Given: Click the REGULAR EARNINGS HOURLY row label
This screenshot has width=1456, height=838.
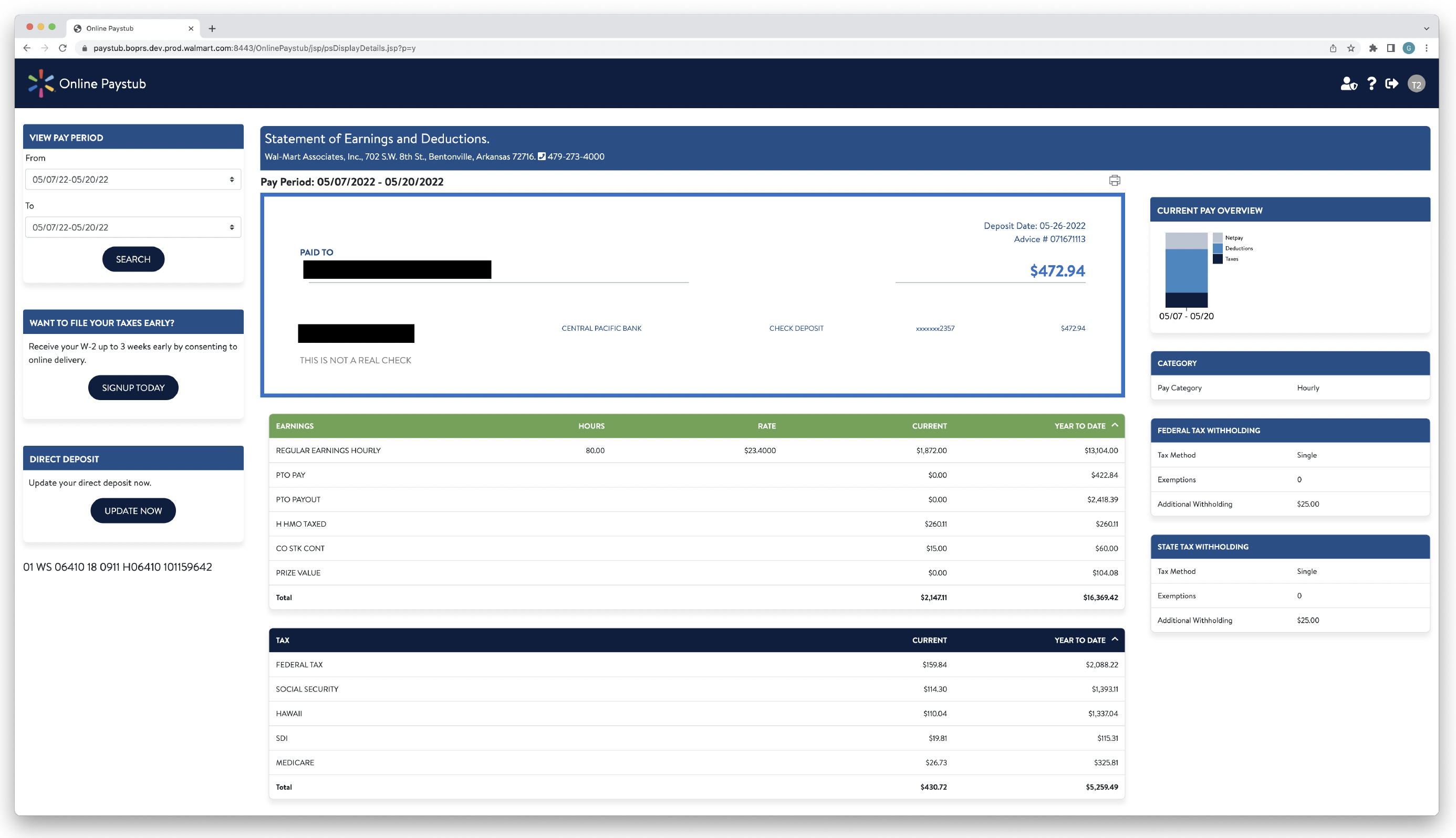Looking at the screenshot, I should coord(328,451).
